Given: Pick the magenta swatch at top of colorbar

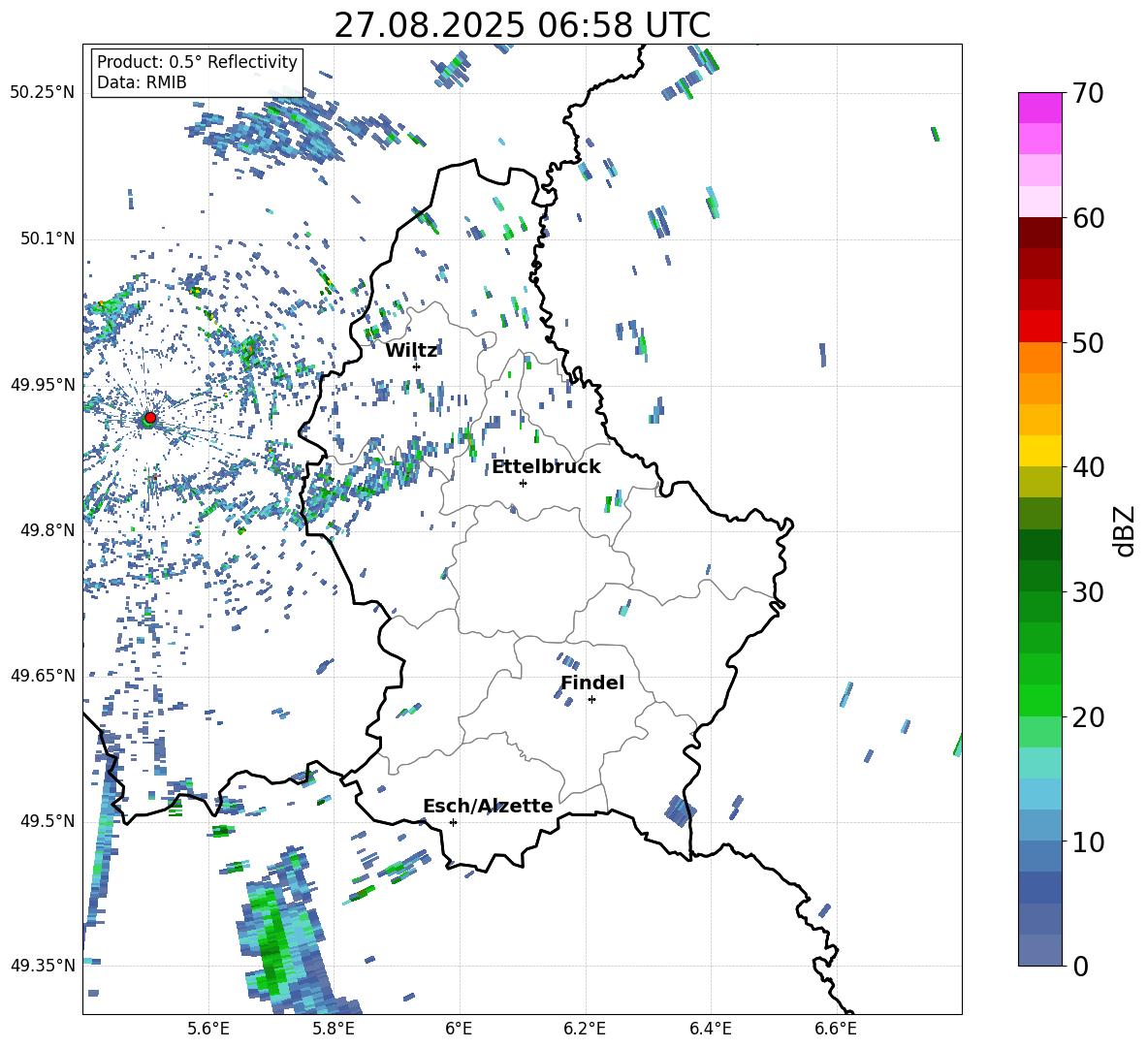Looking at the screenshot, I should tap(1039, 108).
